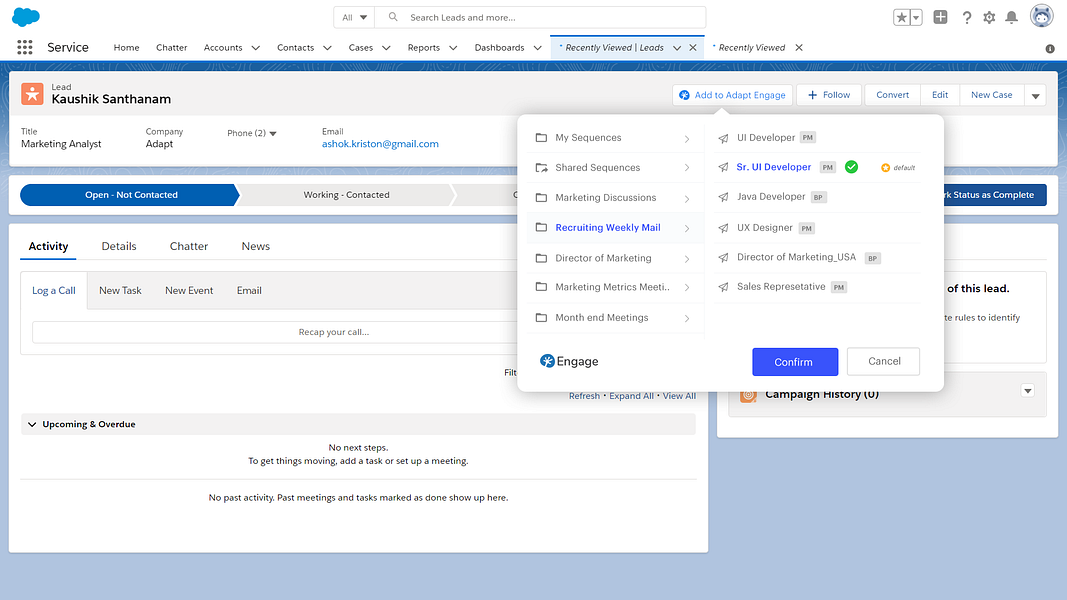Click the Month end Meetings folder icon
Viewport: 1067px width, 600px height.
point(541,318)
